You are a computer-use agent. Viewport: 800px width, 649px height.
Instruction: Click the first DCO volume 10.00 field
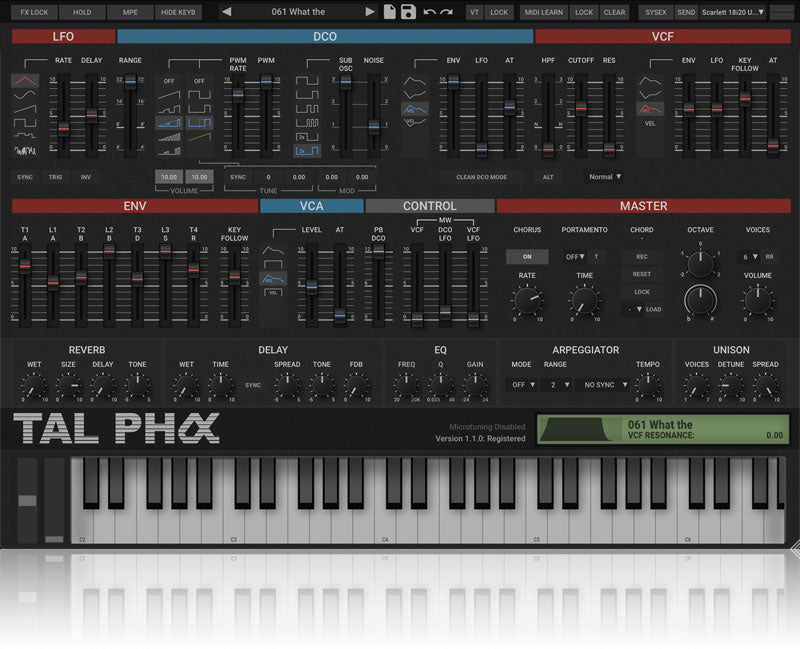169,177
